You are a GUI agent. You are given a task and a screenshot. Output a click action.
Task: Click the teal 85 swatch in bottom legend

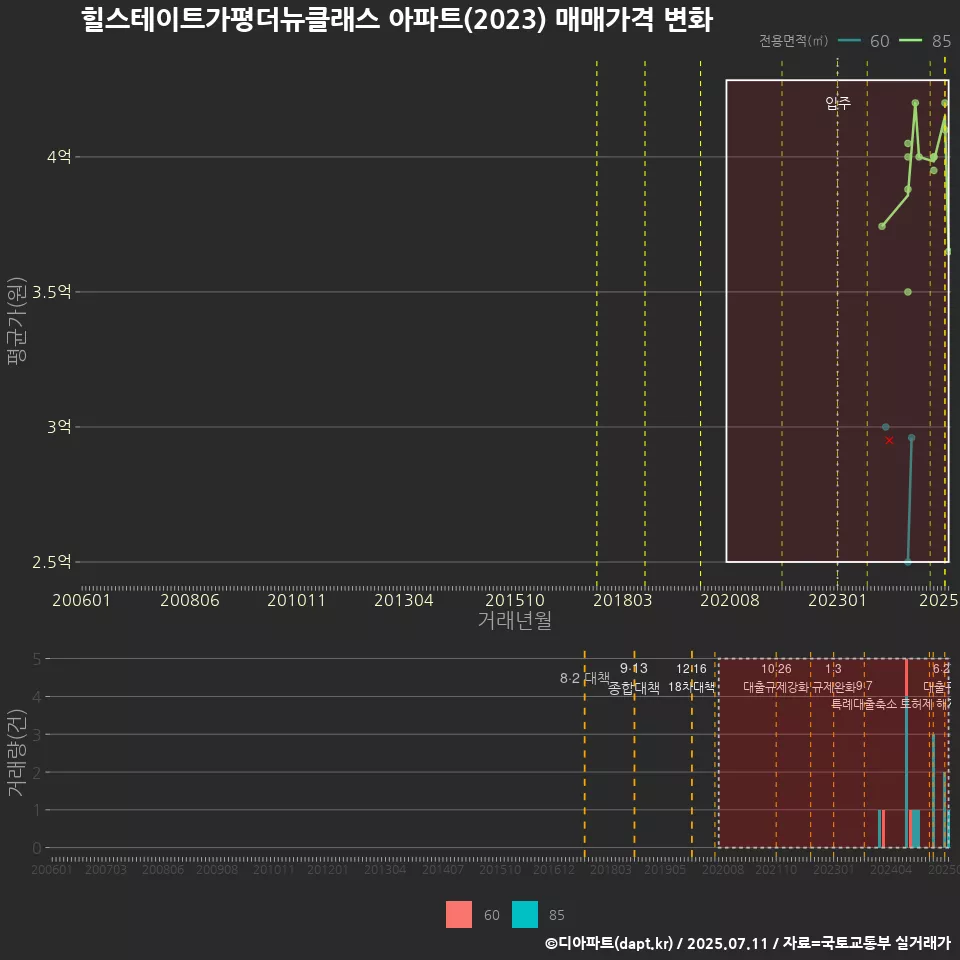(525, 914)
